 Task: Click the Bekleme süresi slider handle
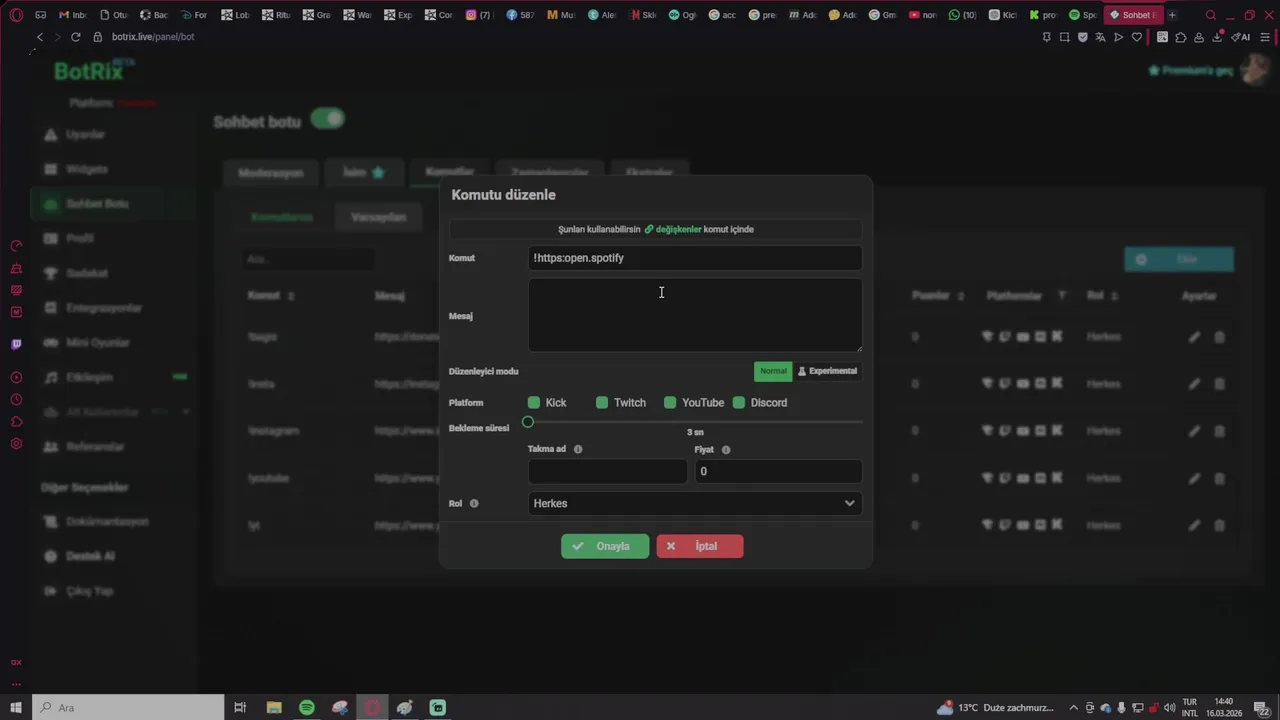coord(528,422)
